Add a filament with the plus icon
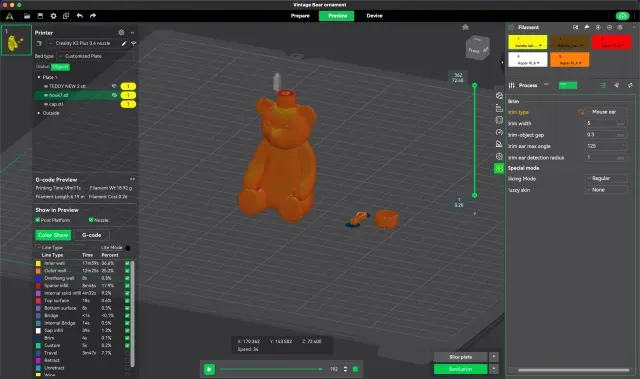 tap(598, 27)
